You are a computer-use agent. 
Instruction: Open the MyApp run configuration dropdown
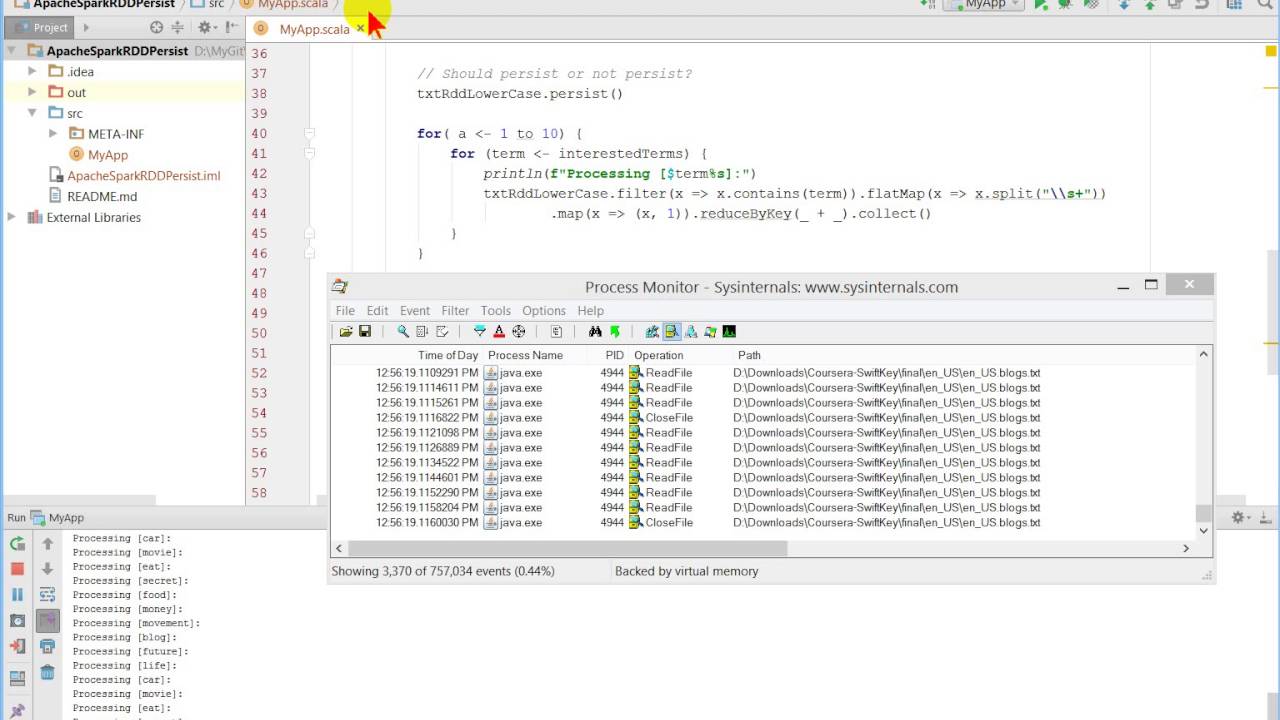click(x=985, y=5)
